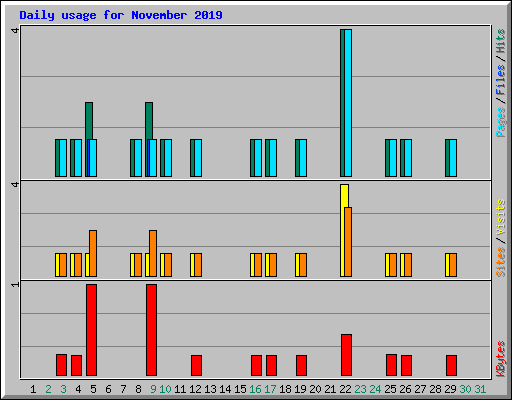Screen dimensions: 512x400
Task: Click day 22 on the x-axis
Action: [345, 389]
